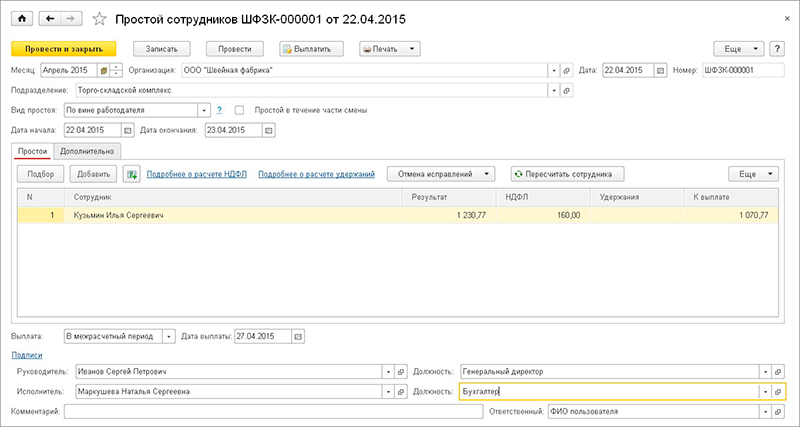The image size is (800, 427).
Task: Open Подробнее о расчете НДФЛ link
Action: point(196,174)
